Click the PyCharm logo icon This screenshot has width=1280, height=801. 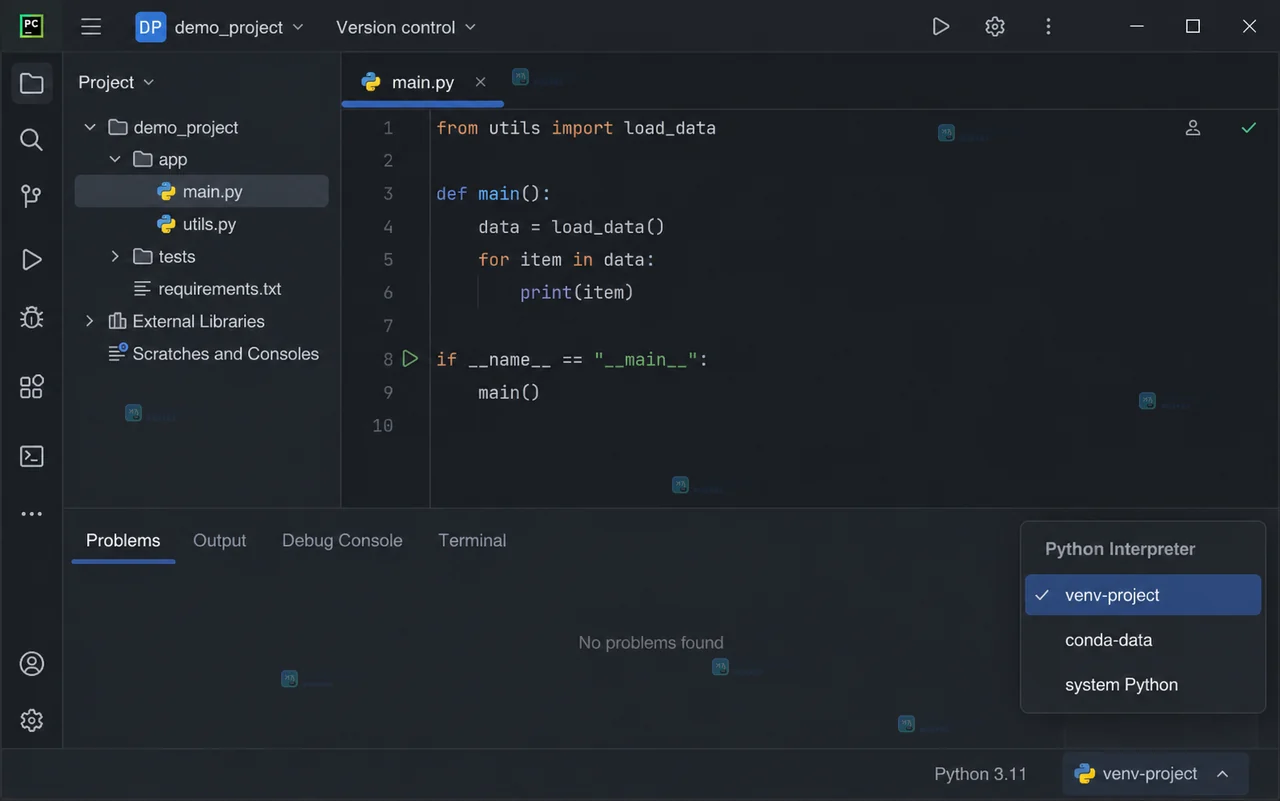pos(31,26)
